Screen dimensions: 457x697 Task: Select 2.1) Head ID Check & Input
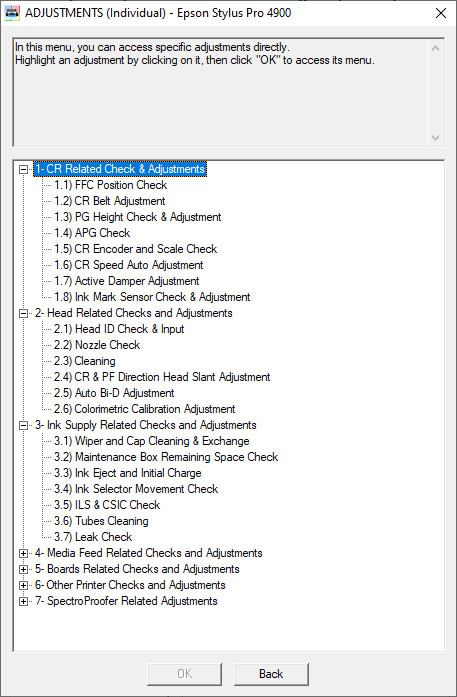(x=119, y=329)
